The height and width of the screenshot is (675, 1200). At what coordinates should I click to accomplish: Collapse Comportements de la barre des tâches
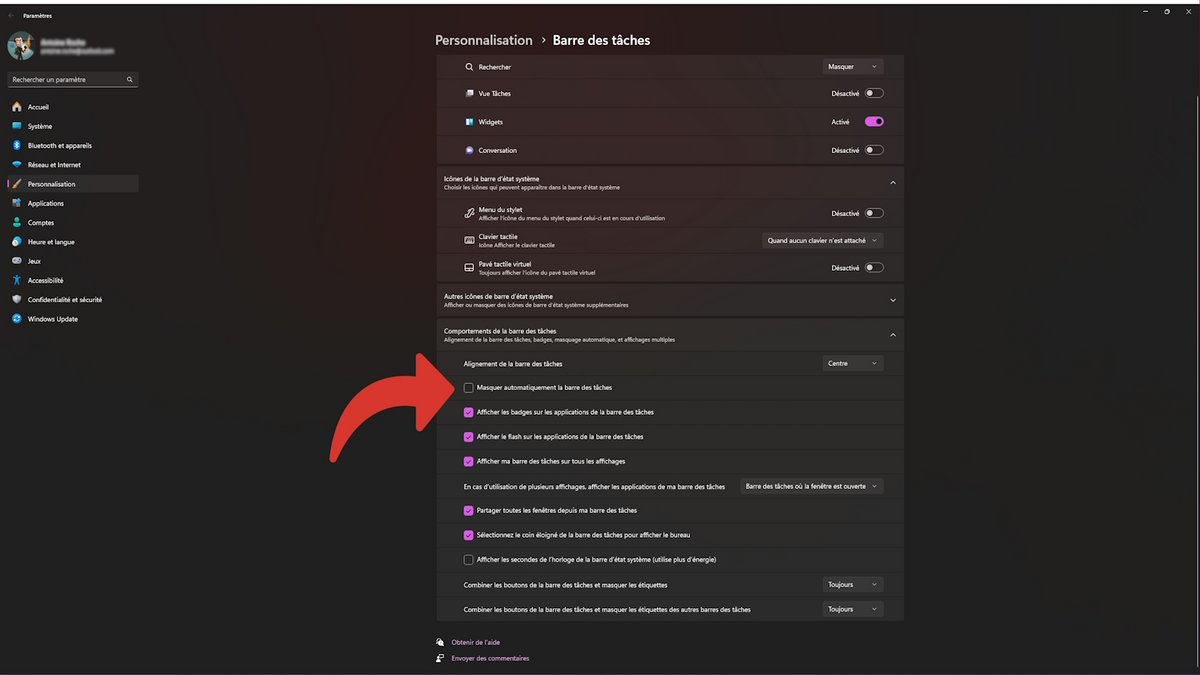point(893,335)
